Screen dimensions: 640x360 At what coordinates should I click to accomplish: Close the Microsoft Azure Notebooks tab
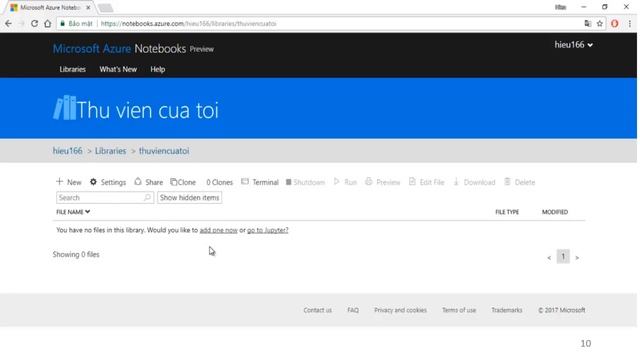coord(88,8)
